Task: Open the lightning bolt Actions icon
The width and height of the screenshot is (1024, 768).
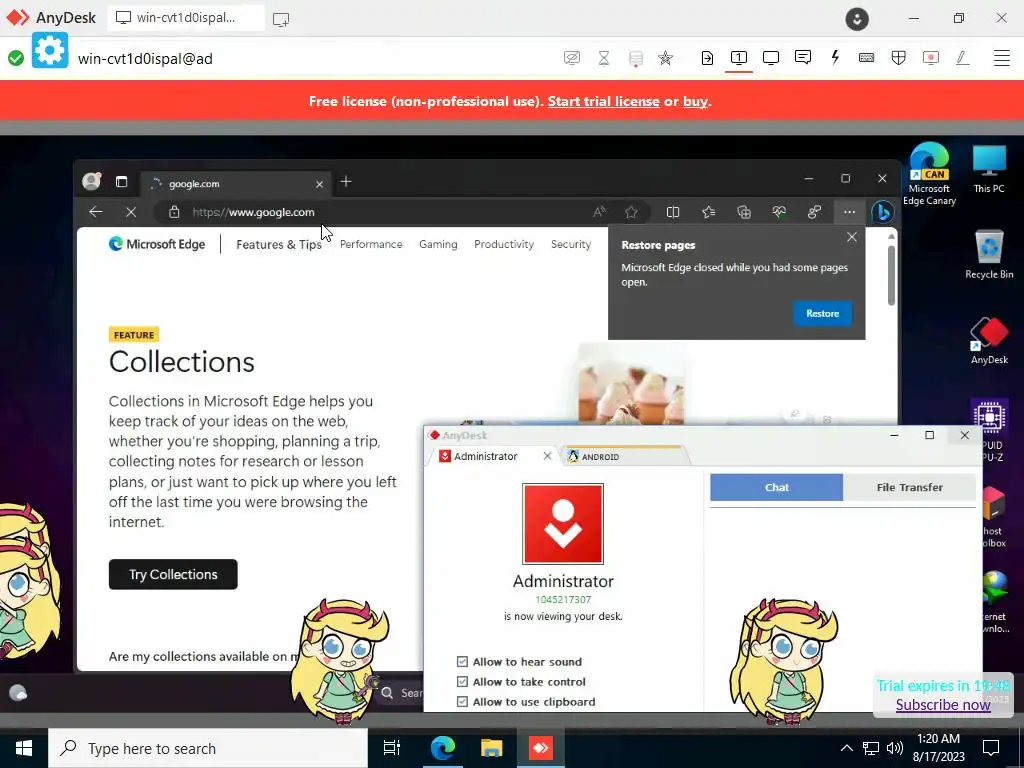Action: coord(835,57)
